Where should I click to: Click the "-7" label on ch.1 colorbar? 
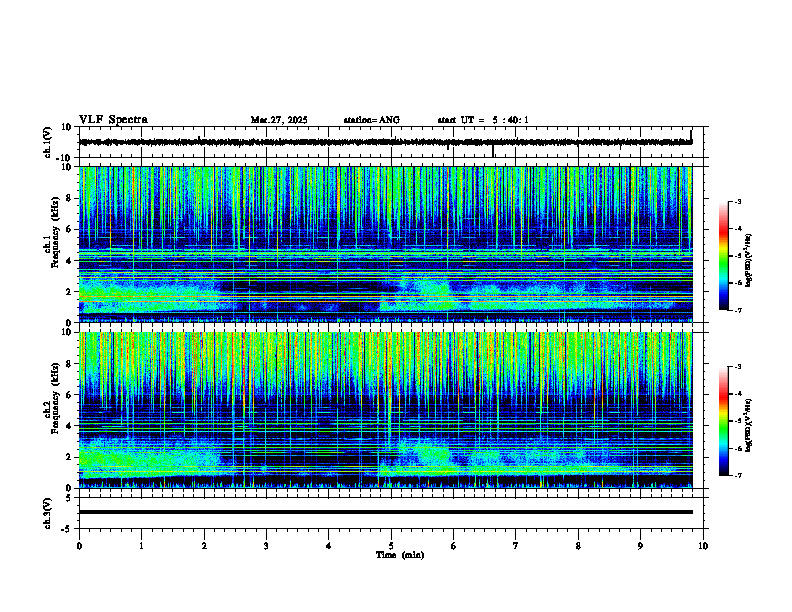pos(738,310)
